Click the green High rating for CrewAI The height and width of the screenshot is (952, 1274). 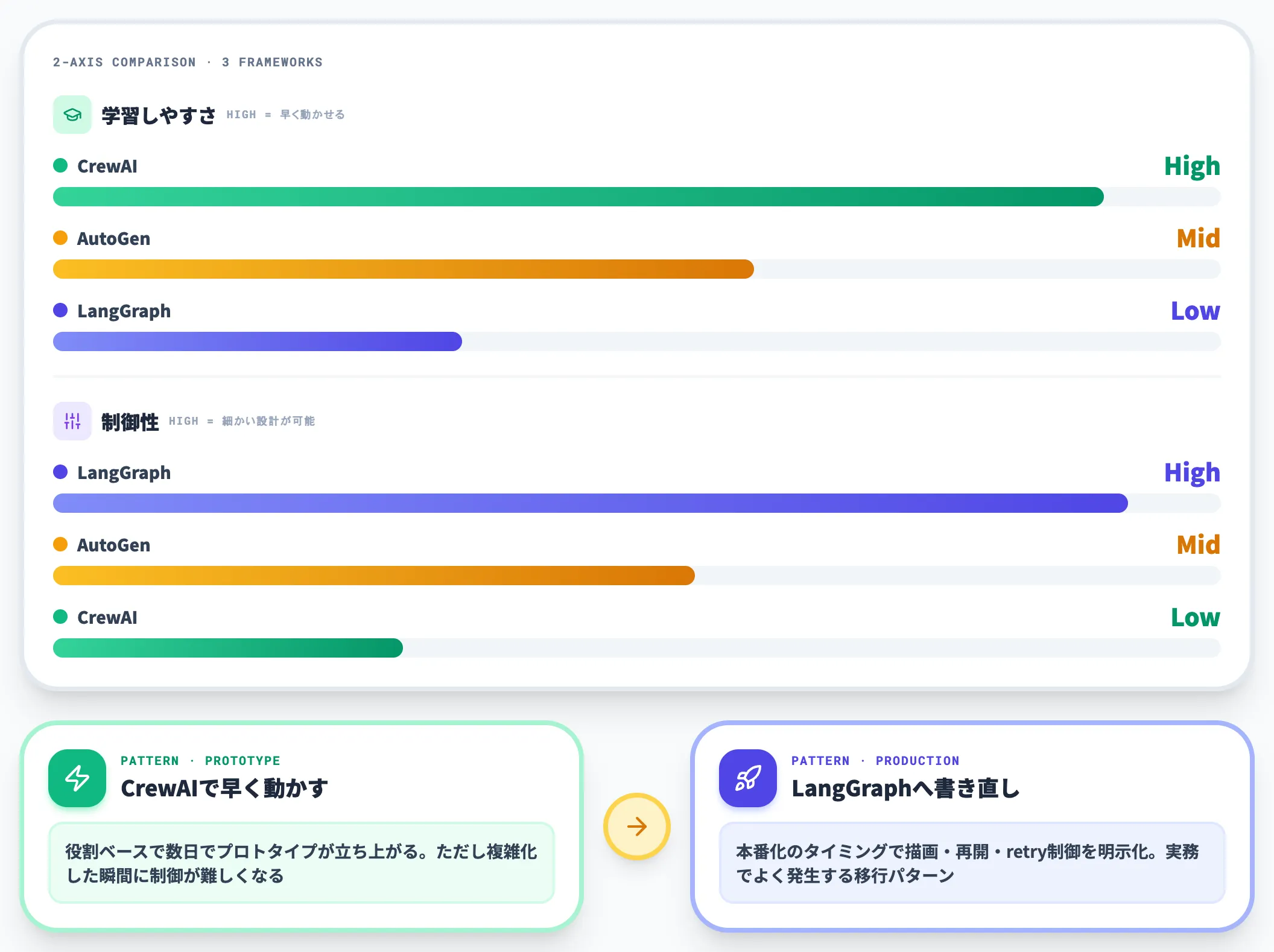point(1192,167)
